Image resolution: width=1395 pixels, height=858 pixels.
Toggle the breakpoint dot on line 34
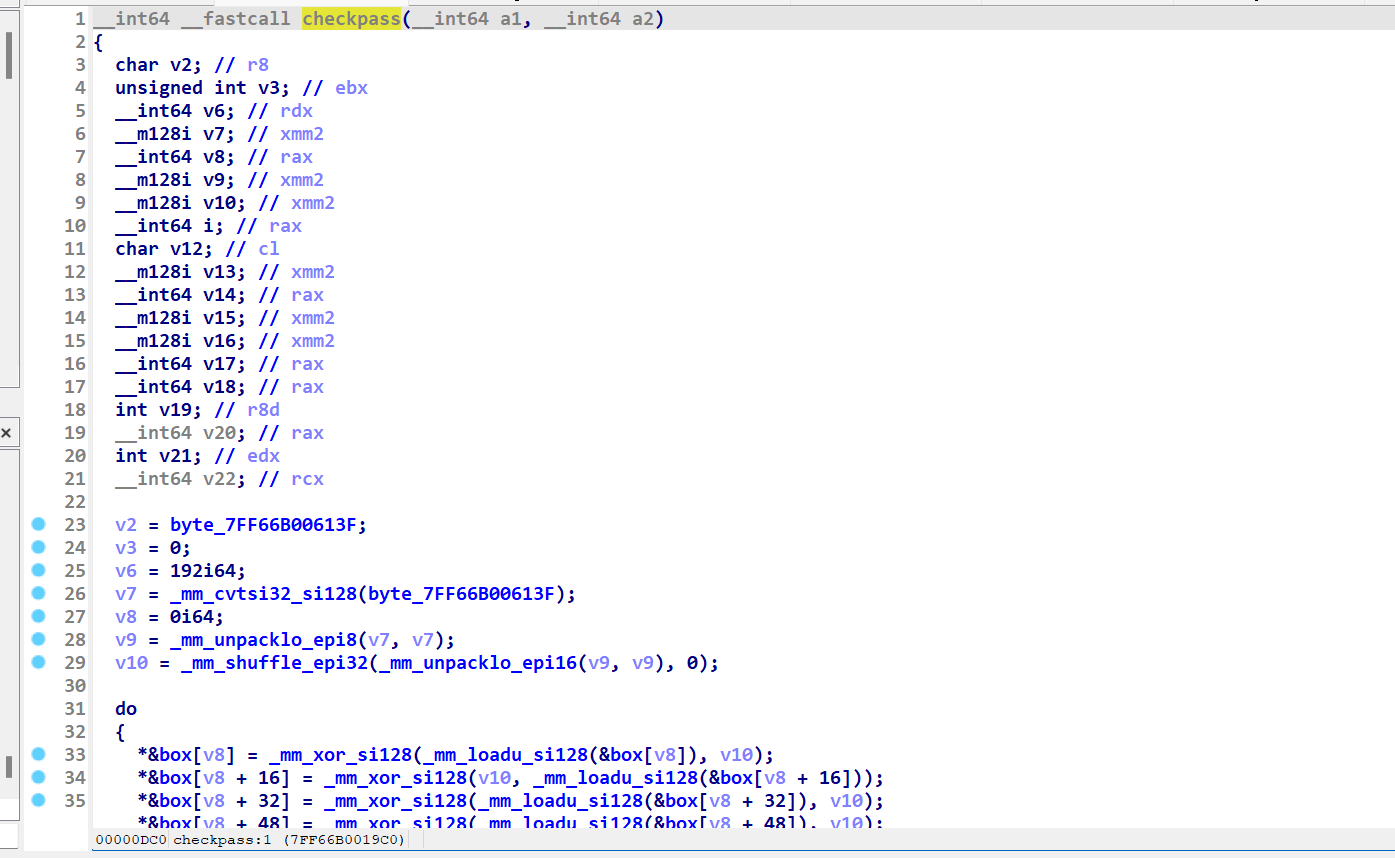pyautogui.click(x=39, y=777)
